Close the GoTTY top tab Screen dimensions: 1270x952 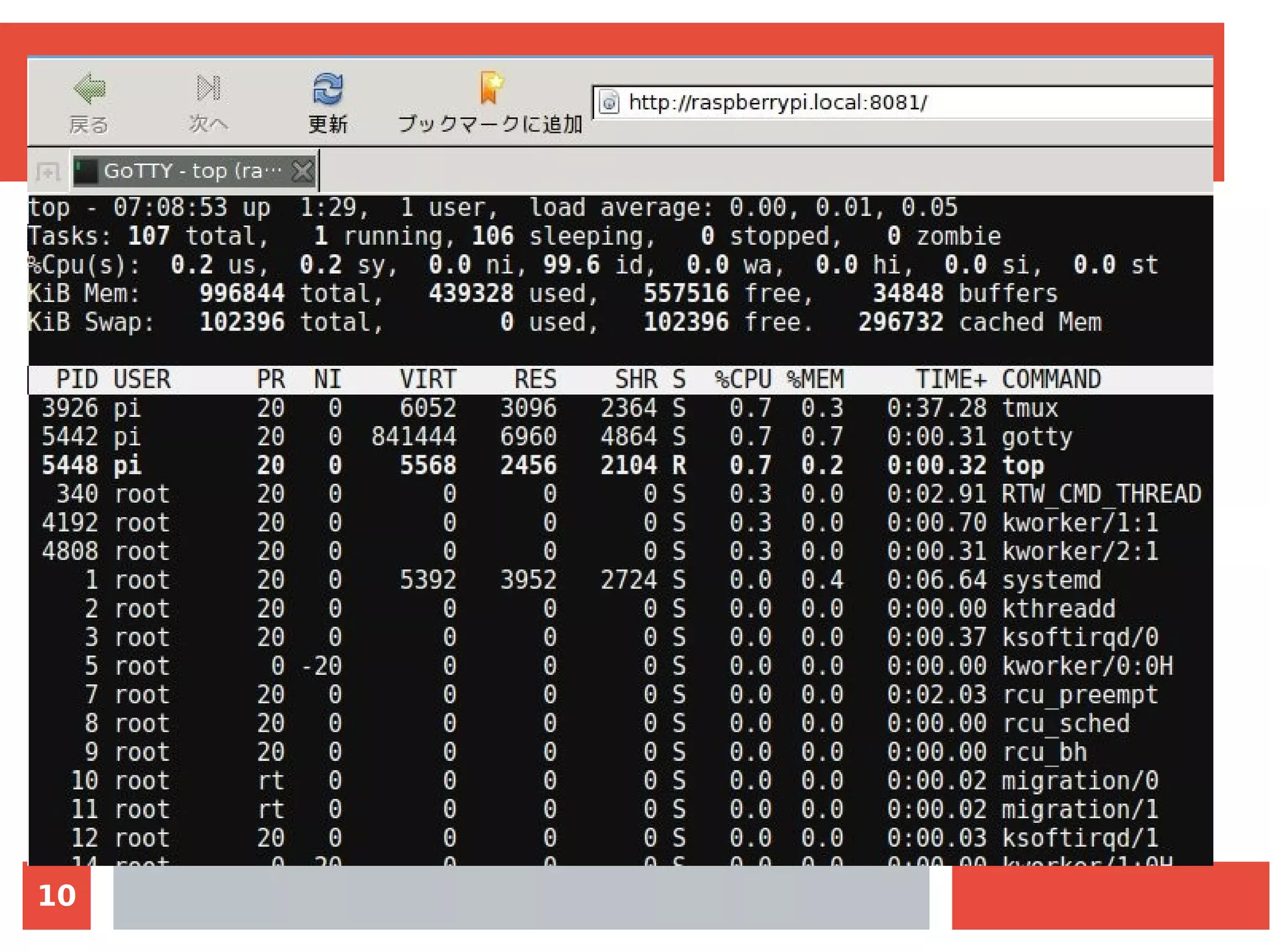click(x=303, y=171)
